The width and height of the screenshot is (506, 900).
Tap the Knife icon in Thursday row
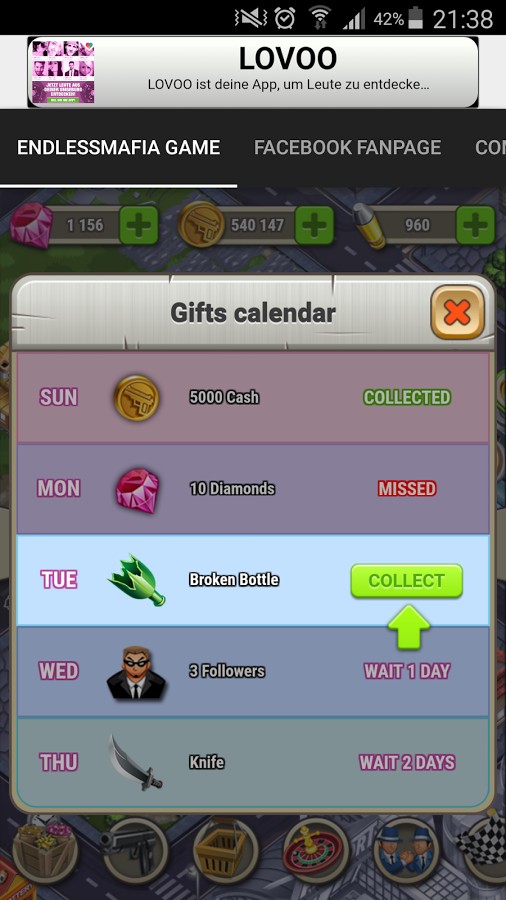click(x=135, y=762)
